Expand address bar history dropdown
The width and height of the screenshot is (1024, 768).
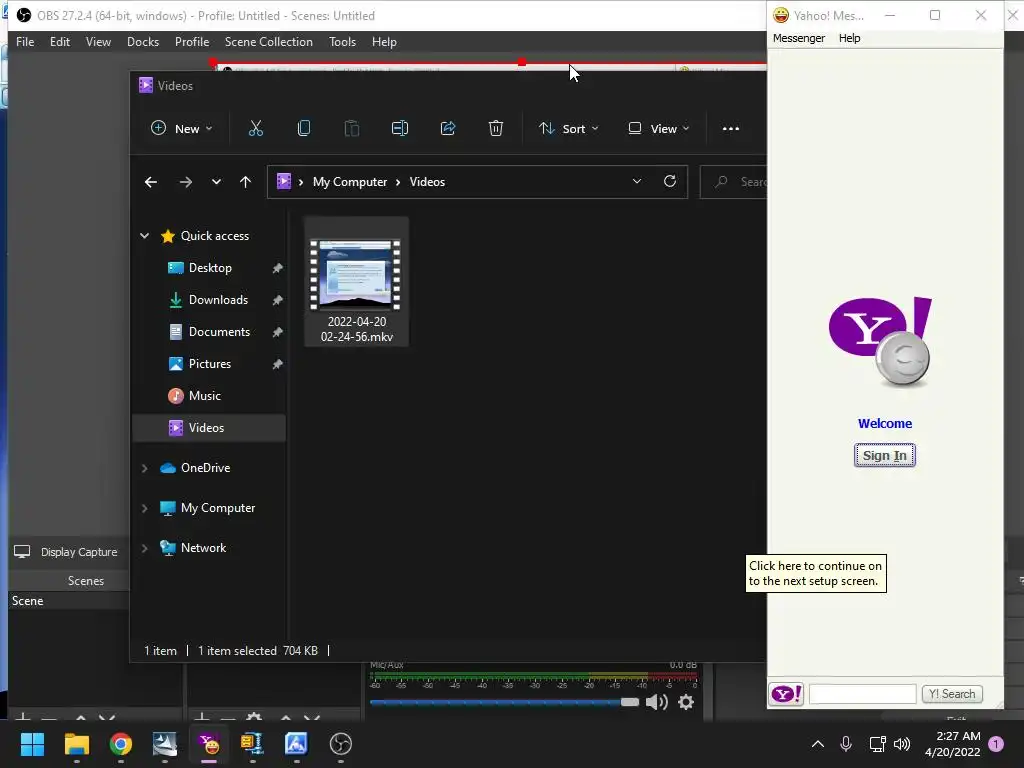tap(637, 182)
